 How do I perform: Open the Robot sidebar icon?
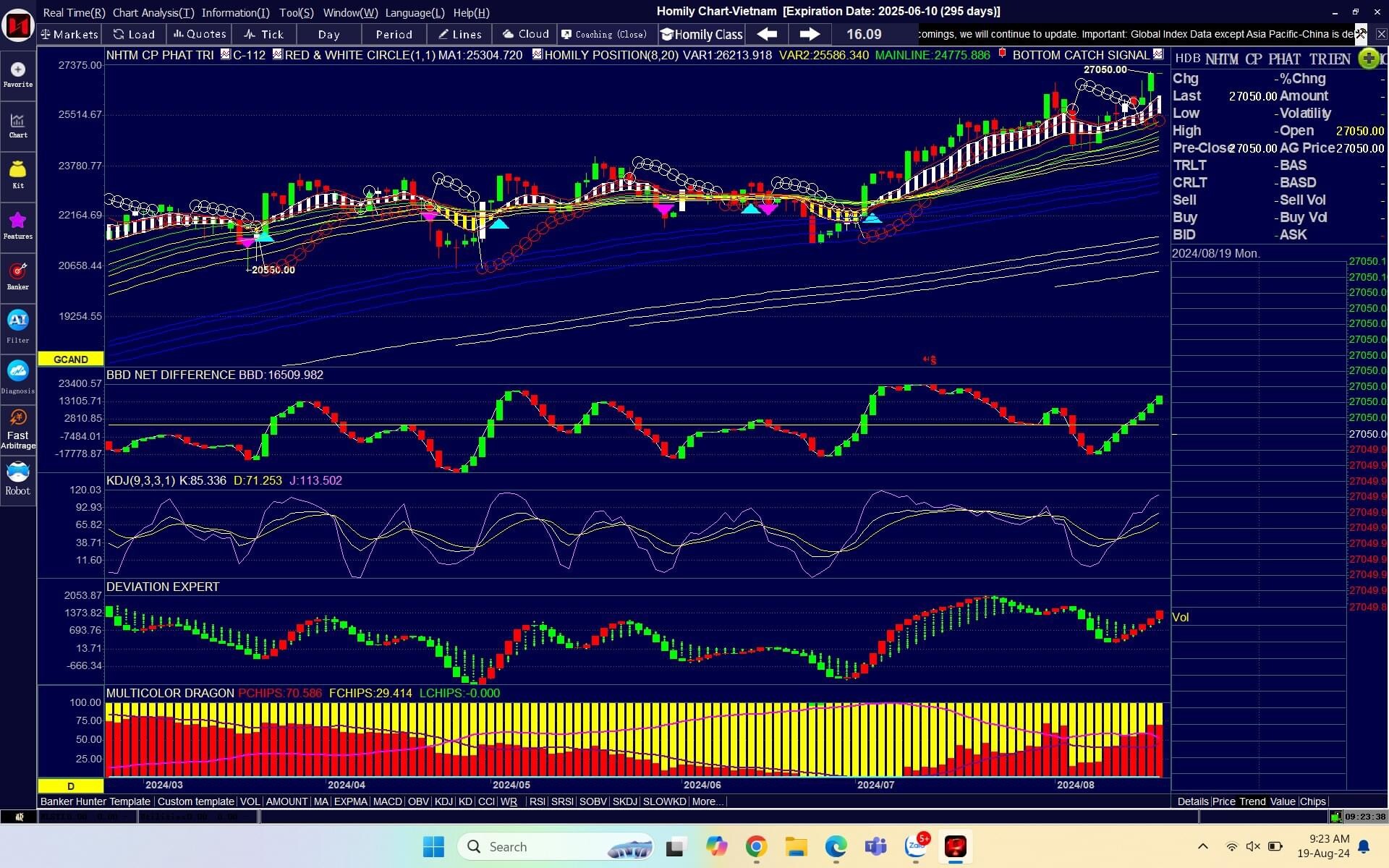[x=17, y=480]
